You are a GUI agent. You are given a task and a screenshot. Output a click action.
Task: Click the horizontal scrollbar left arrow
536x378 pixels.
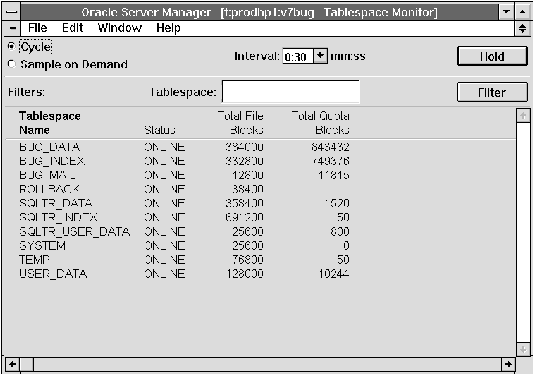tap(12, 364)
